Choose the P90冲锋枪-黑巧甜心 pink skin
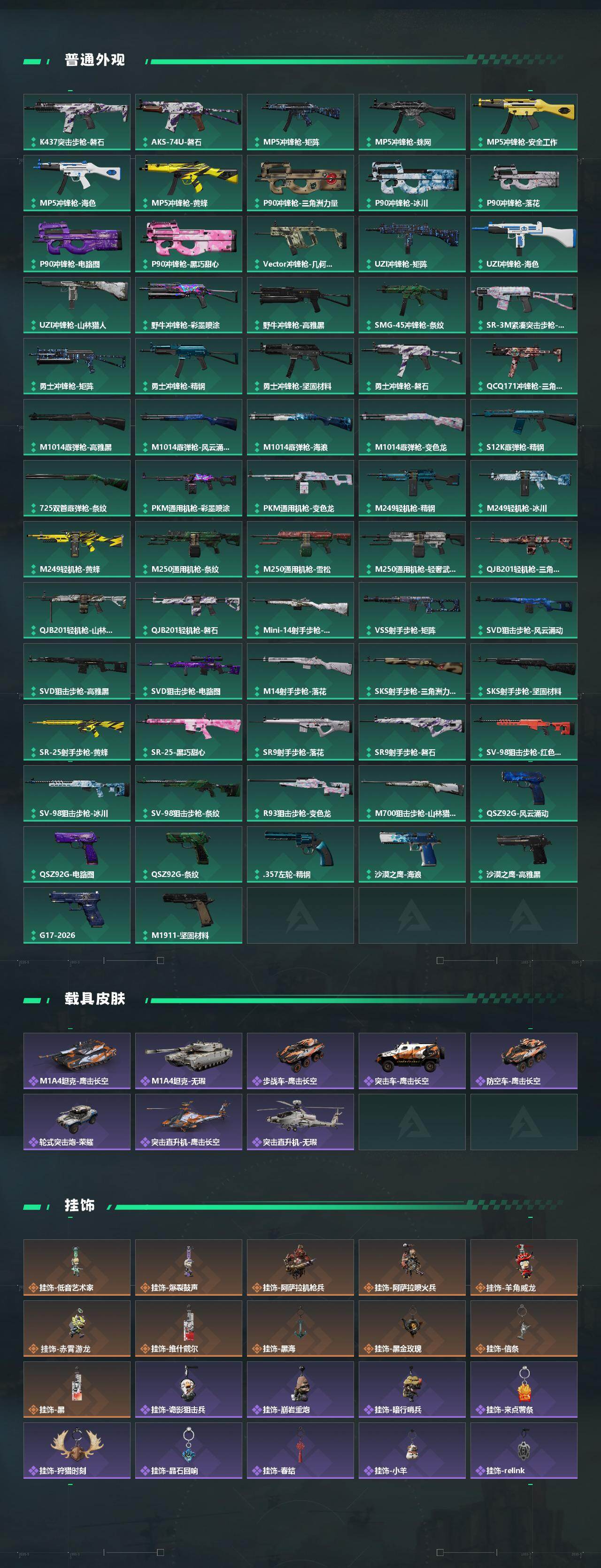601x1568 pixels. pyautogui.click(x=189, y=244)
